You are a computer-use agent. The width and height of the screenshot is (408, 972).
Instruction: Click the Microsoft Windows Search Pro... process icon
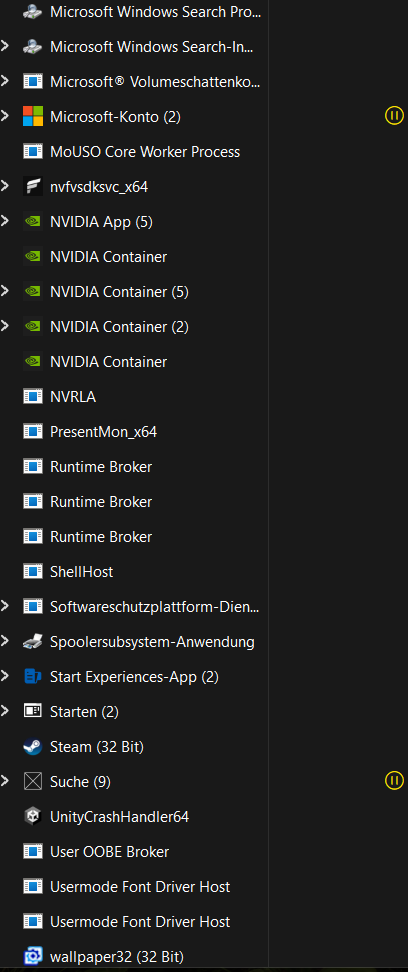(x=32, y=11)
